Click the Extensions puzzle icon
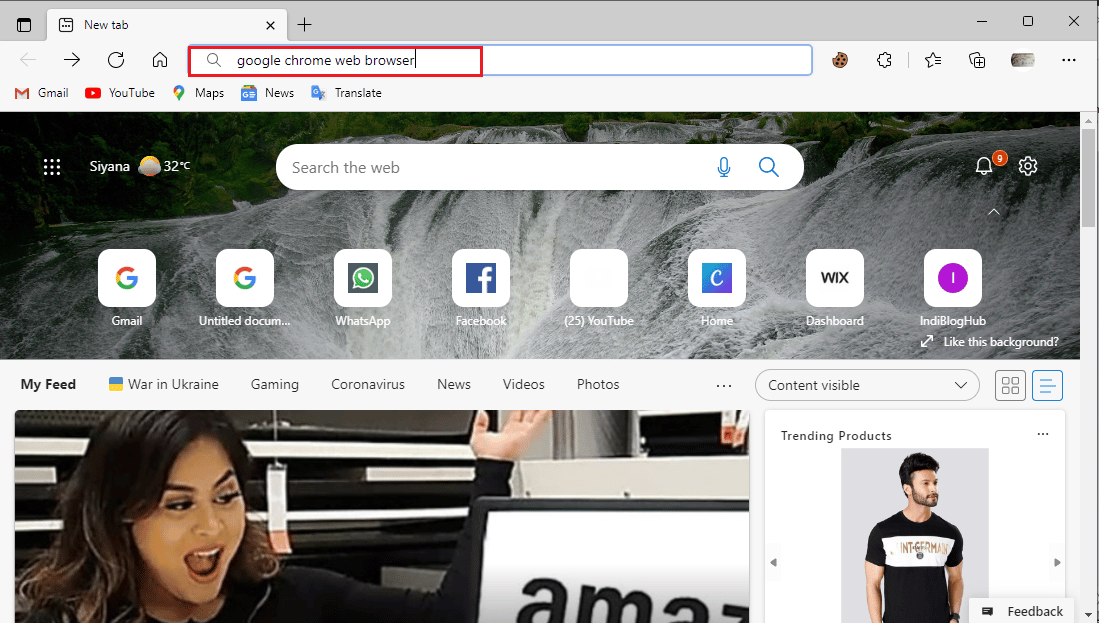 (884, 60)
